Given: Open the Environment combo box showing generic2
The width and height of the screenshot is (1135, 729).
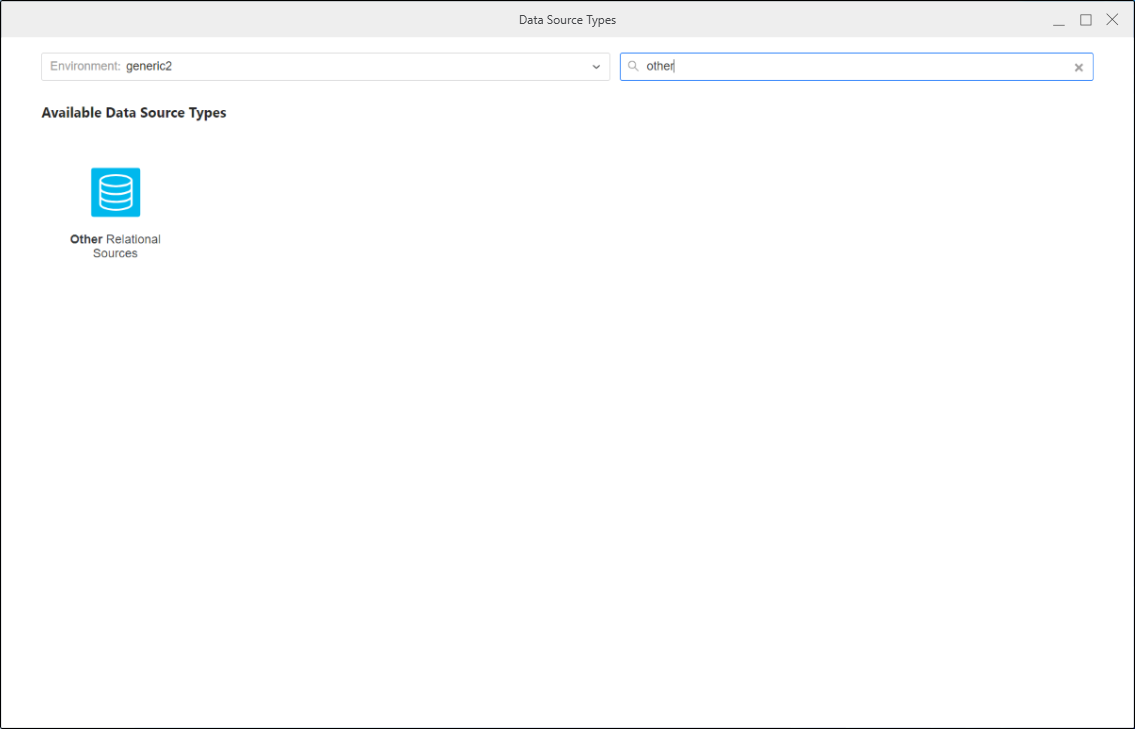Looking at the screenshot, I should tap(325, 67).
